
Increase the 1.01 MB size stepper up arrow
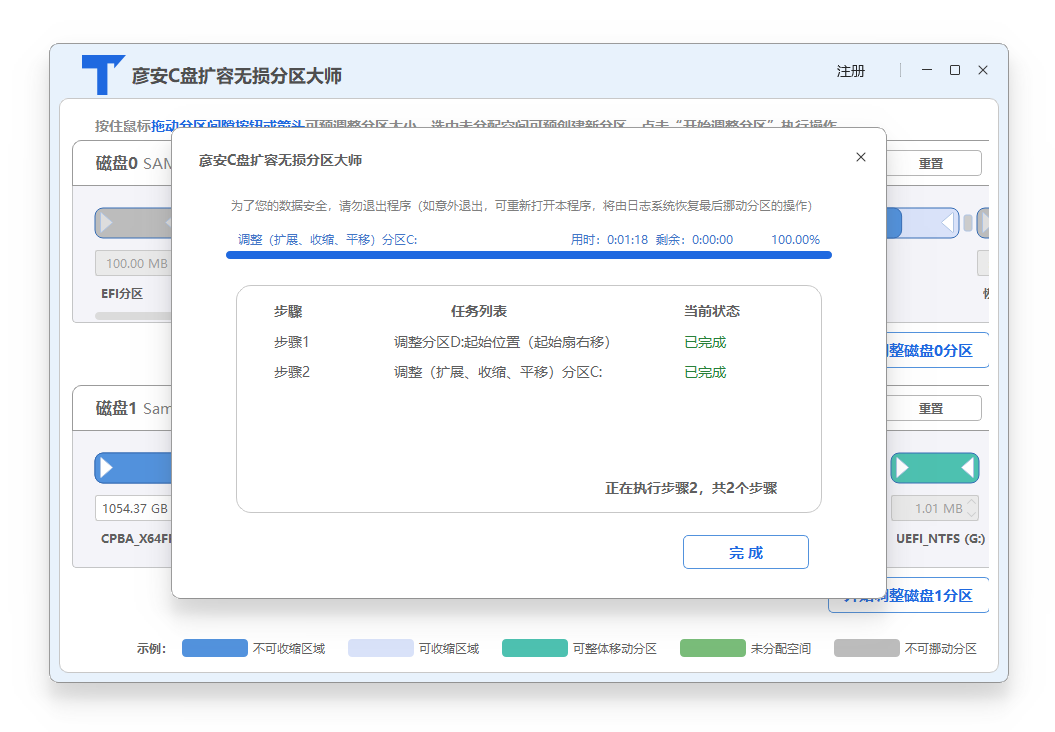pos(972,502)
